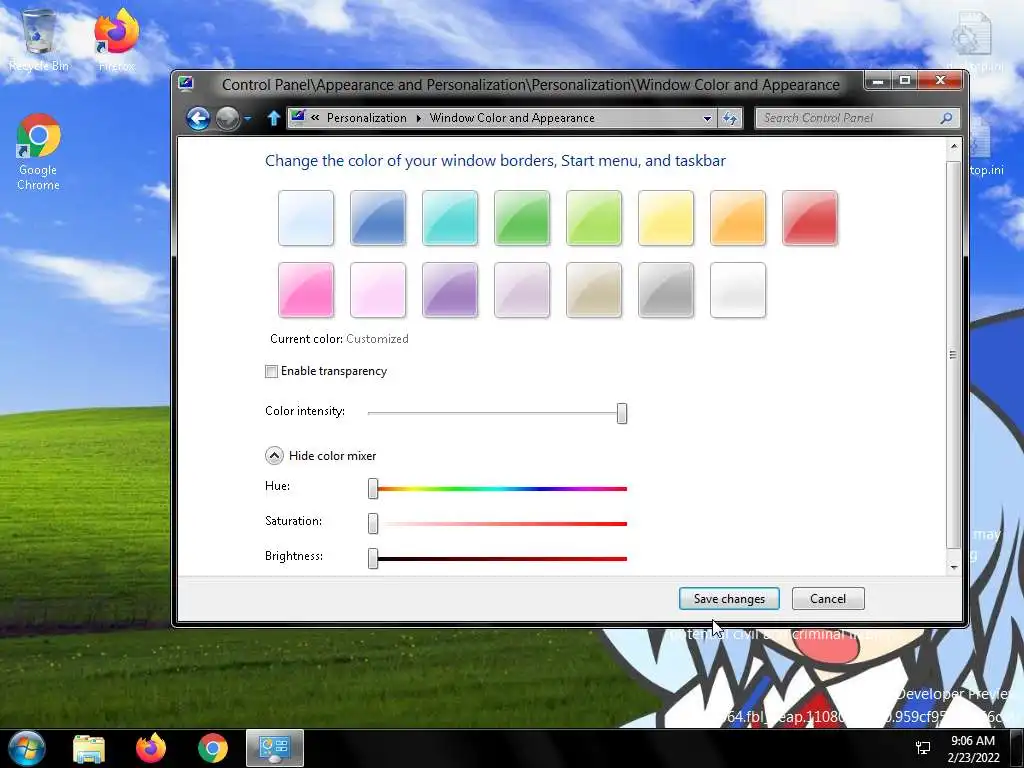The image size is (1024, 768).
Task: Open the Recycle Bin desktop icon
Action: click(x=39, y=39)
